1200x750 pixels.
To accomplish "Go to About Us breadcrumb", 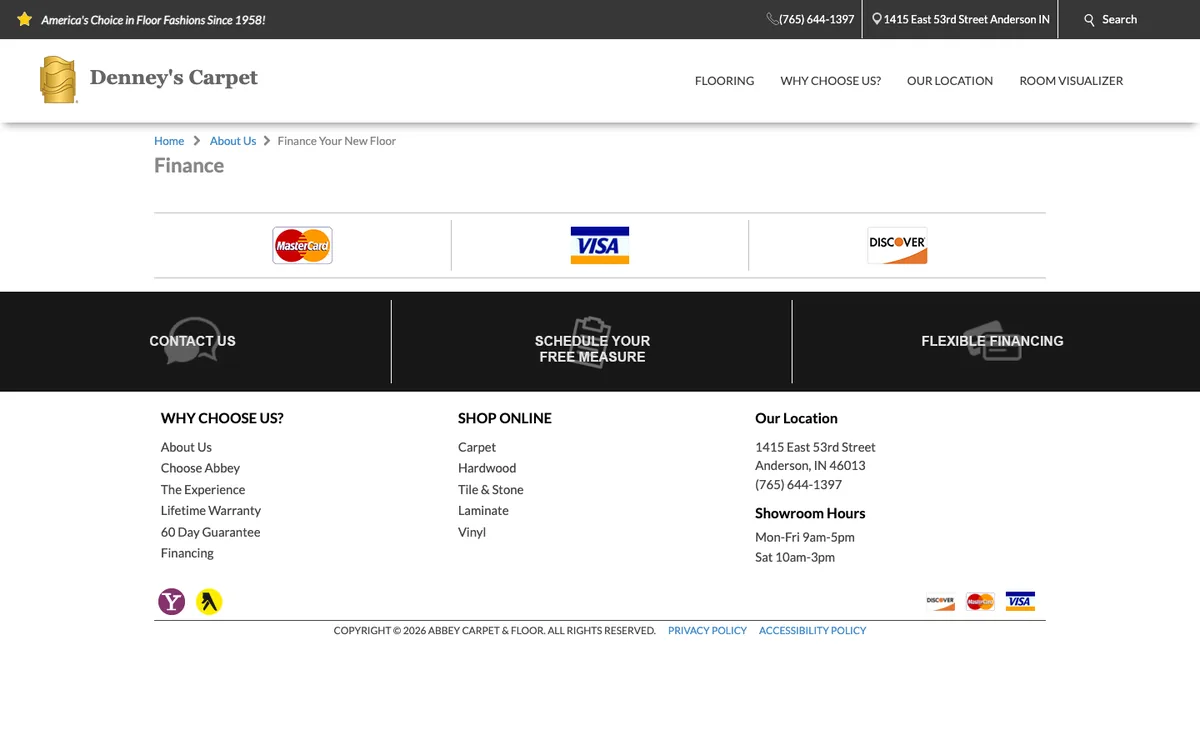I will pos(233,141).
